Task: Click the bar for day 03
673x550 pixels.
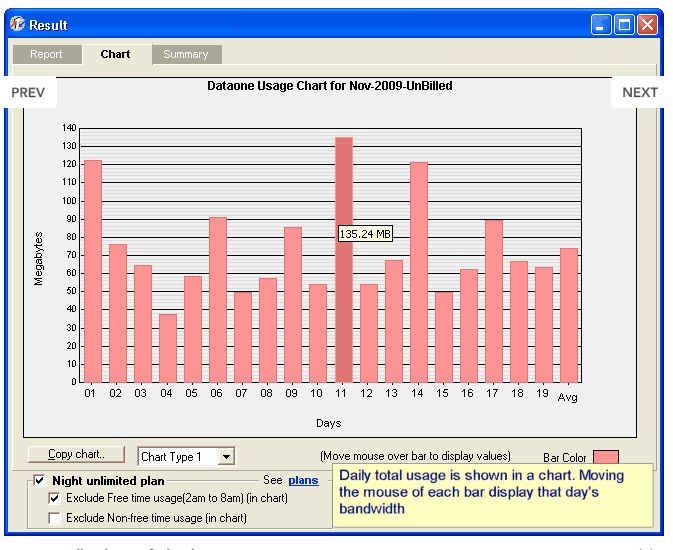Action: [x=143, y=324]
